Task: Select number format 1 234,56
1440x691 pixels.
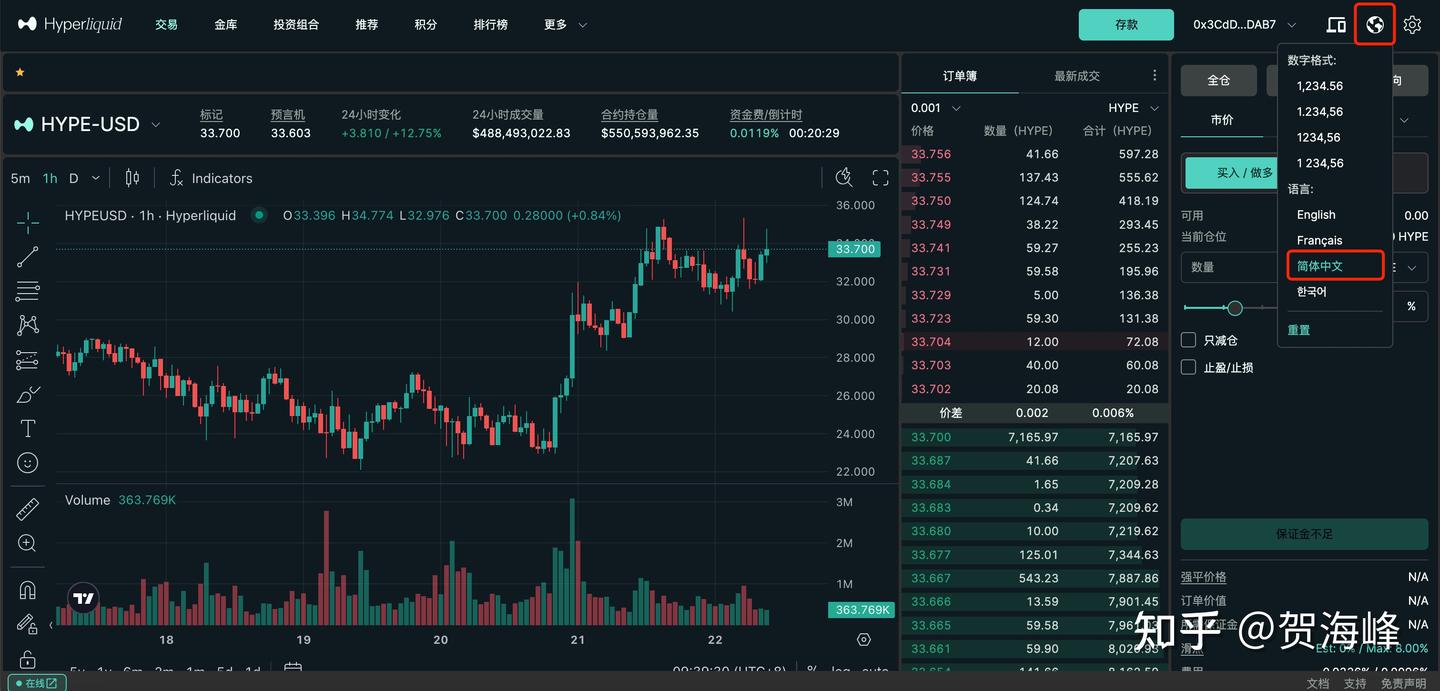Action: click(1320, 163)
